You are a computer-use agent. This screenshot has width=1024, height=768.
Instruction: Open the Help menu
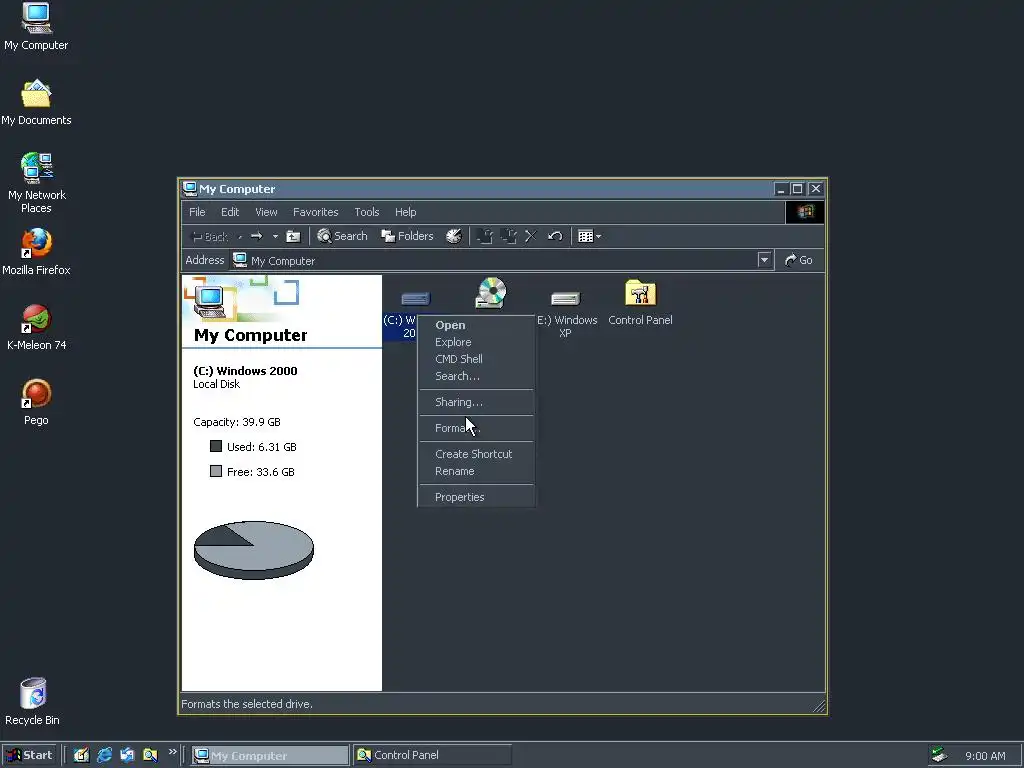406,212
